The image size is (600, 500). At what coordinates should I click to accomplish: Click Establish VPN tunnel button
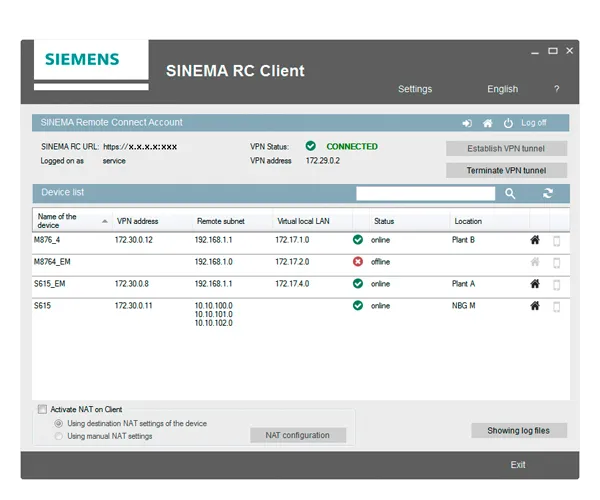point(506,148)
